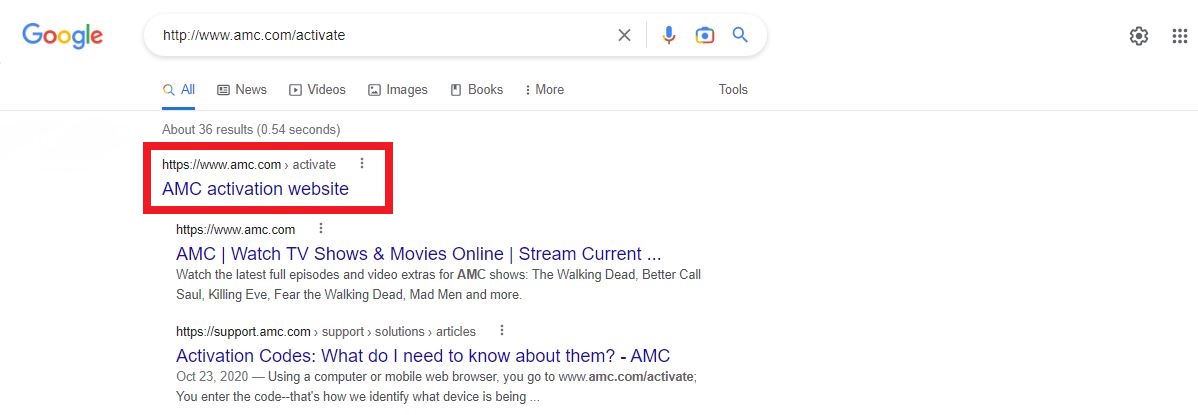Open the Tools filter button
The width and height of the screenshot is (1198, 415).
point(733,90)
